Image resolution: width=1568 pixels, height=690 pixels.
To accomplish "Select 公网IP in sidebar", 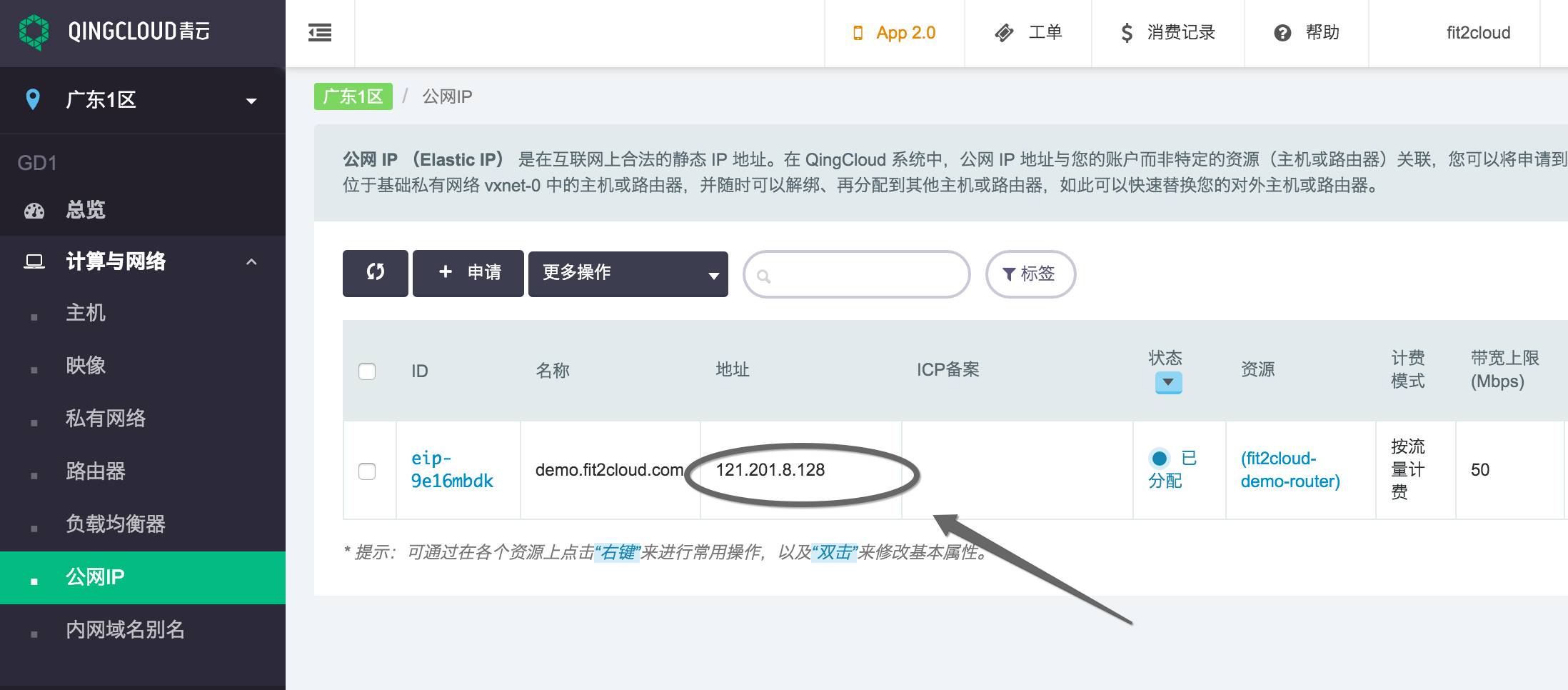I will pyautogui.click(x=143, y=578).
